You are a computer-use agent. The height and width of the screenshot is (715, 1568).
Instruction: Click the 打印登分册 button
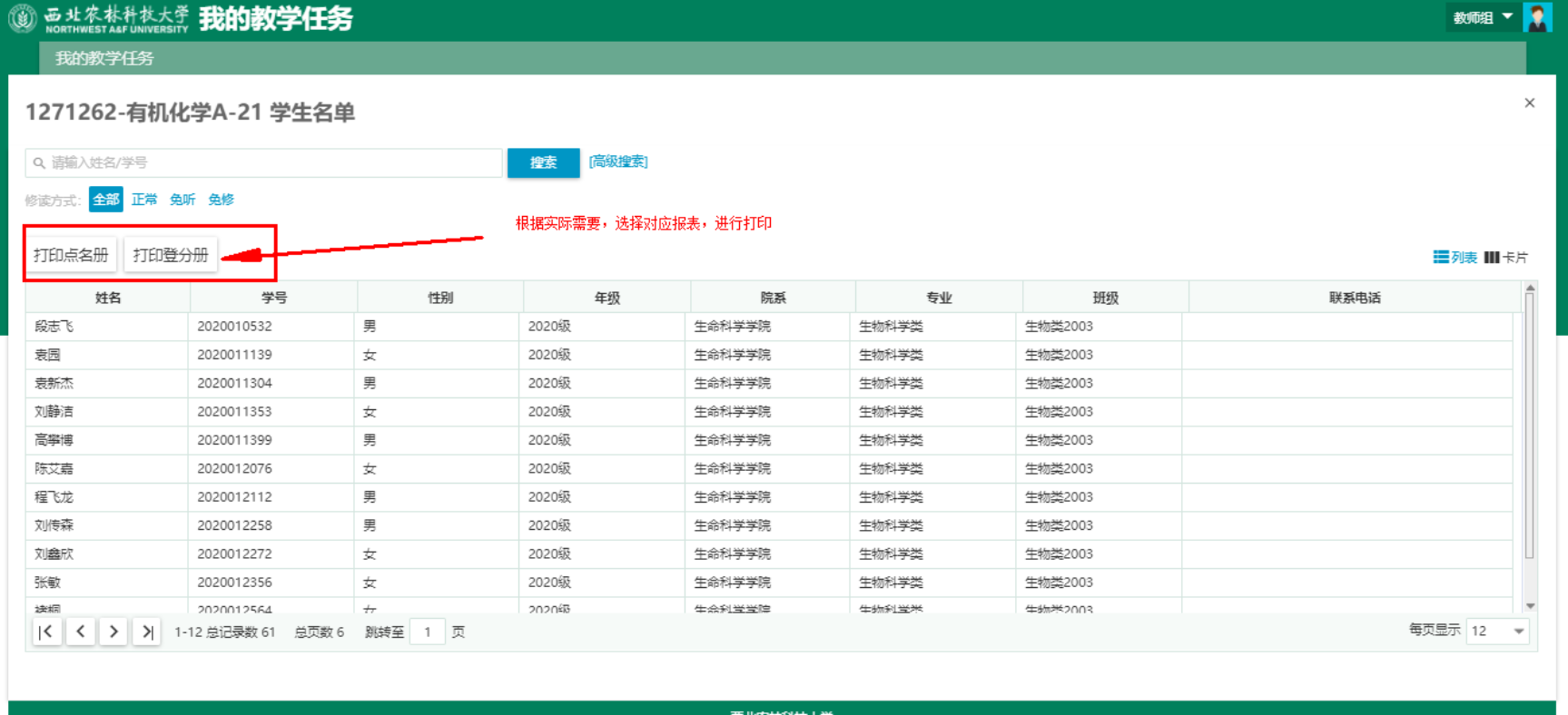pyautogui.click(x=171, y=255)
